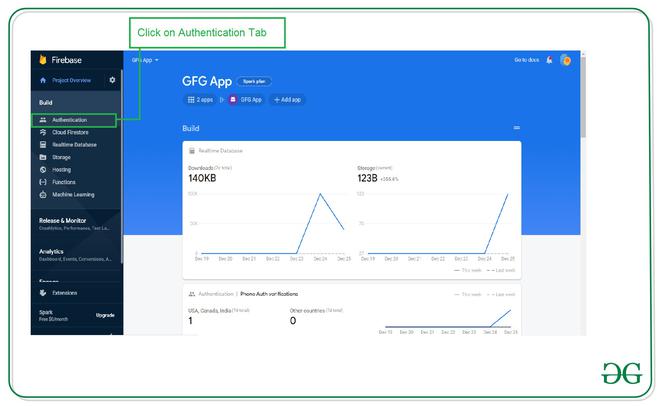Click the 2 apps grid icon
This screenshot has width=660, height=406.
(x=191, y=100)
